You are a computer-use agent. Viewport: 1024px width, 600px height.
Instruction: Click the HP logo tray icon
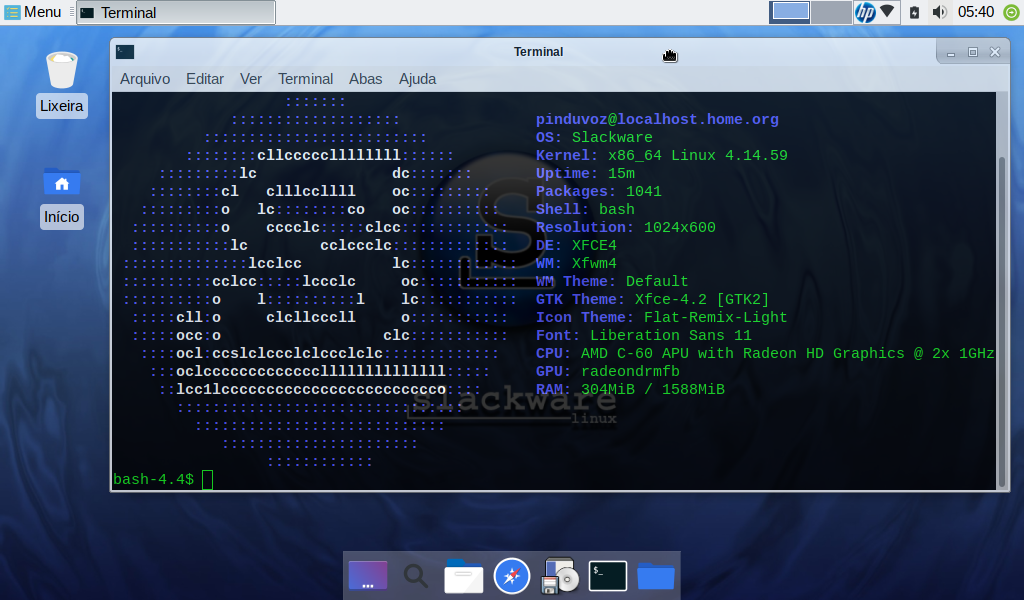tap(865, 12)
